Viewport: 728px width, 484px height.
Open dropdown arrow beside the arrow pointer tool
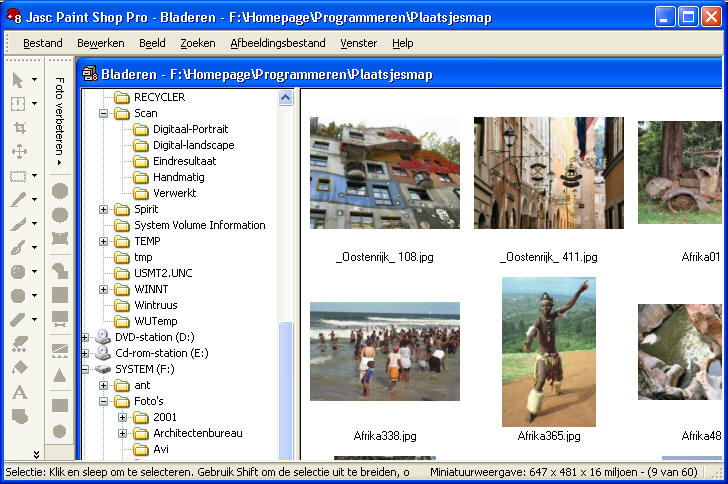click(x=35, y=80)
